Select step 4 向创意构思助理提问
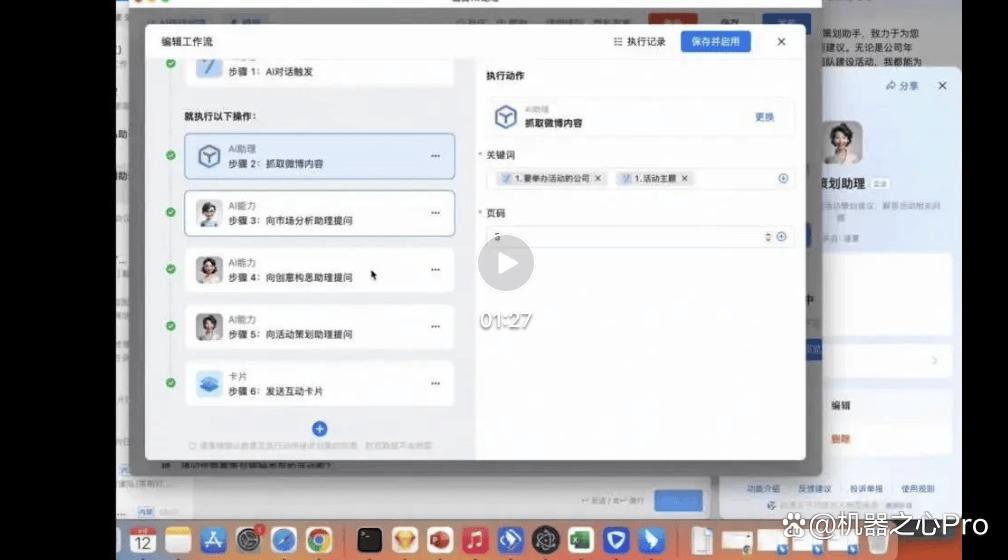1008x560 pixels. coord(320,270)
